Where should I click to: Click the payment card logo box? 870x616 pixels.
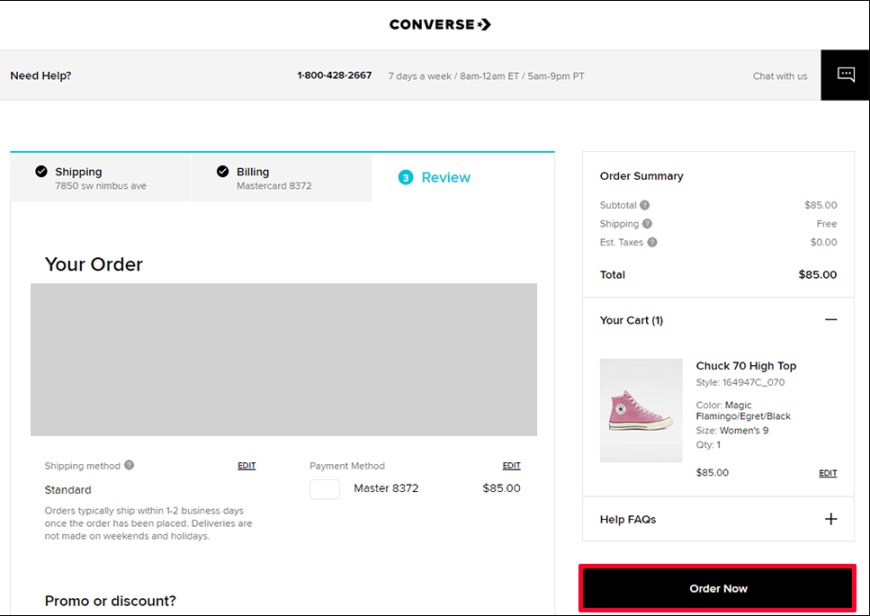click(x=325, y=489)
